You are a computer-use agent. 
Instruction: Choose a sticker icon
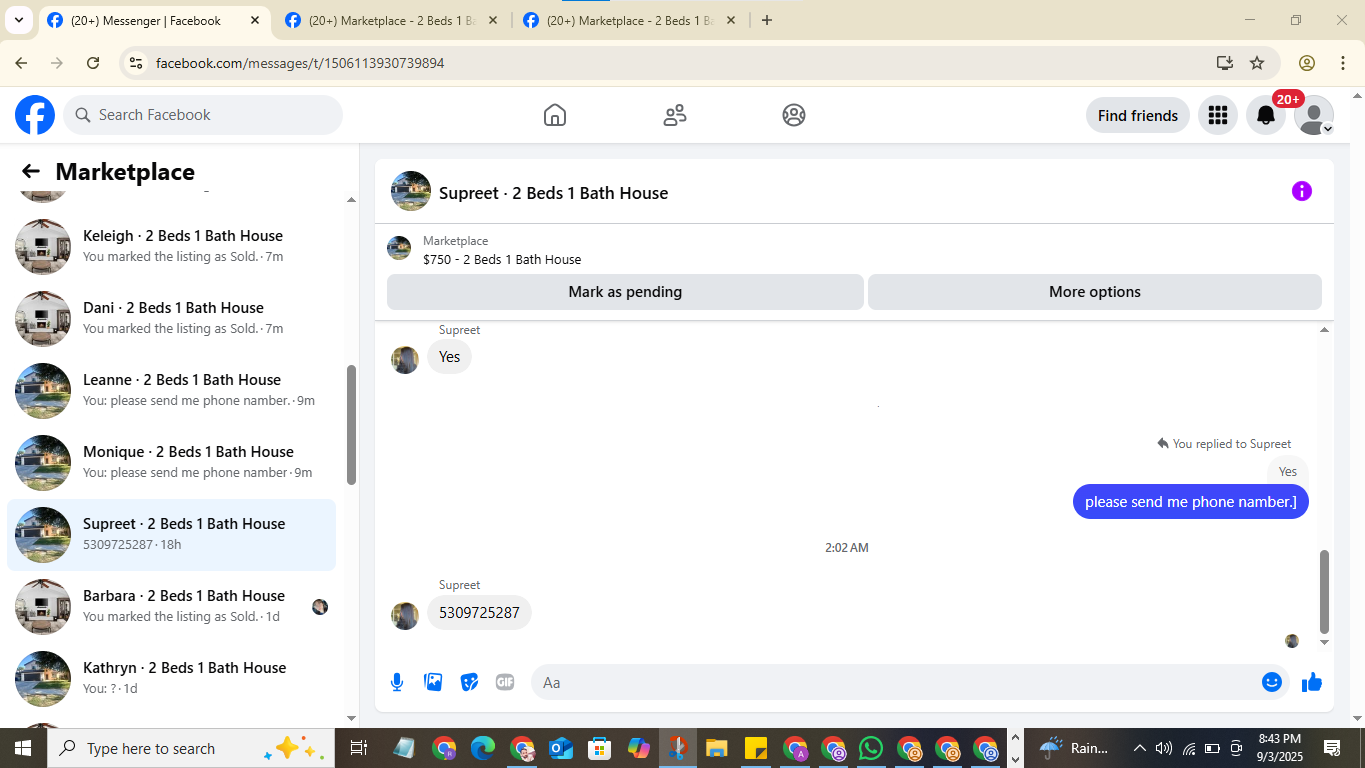tap(469, 682)
